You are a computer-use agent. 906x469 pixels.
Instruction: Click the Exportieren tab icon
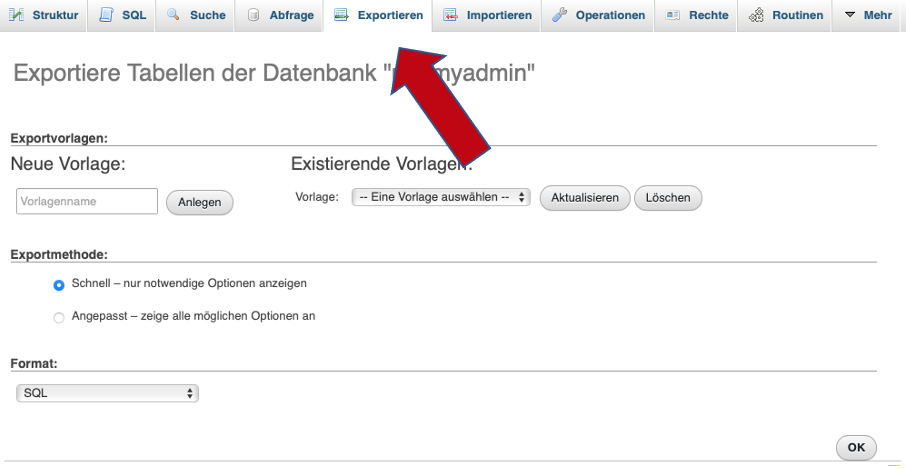[341, 15]
